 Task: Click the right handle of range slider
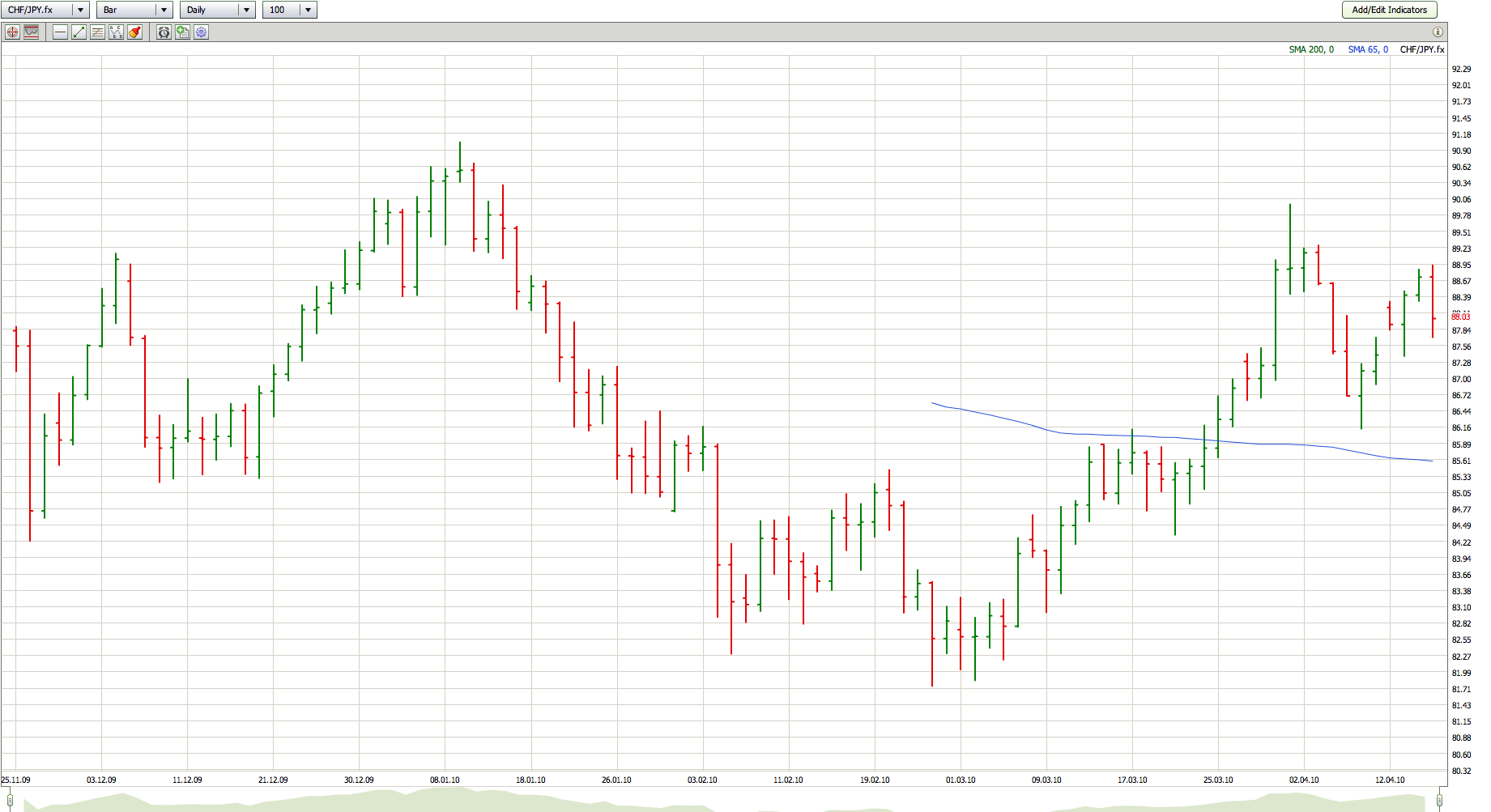tap(1439, 801)
